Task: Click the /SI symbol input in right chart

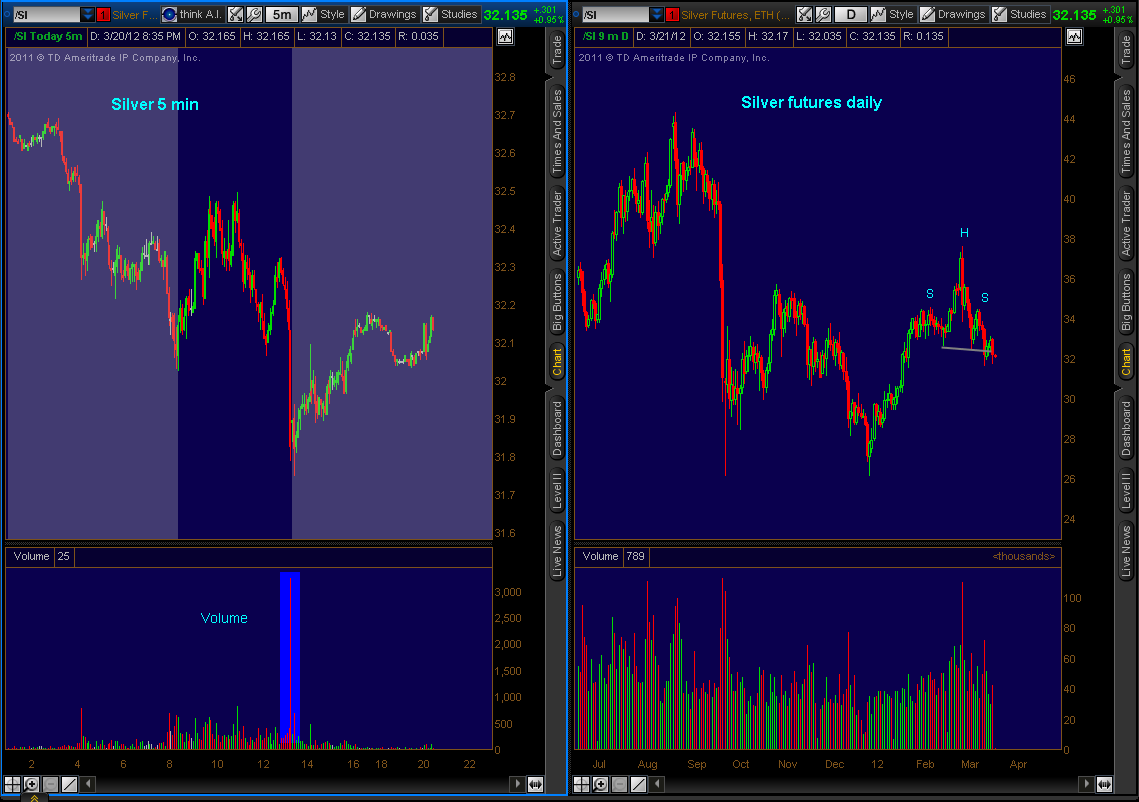Action: tap(615, 15)
